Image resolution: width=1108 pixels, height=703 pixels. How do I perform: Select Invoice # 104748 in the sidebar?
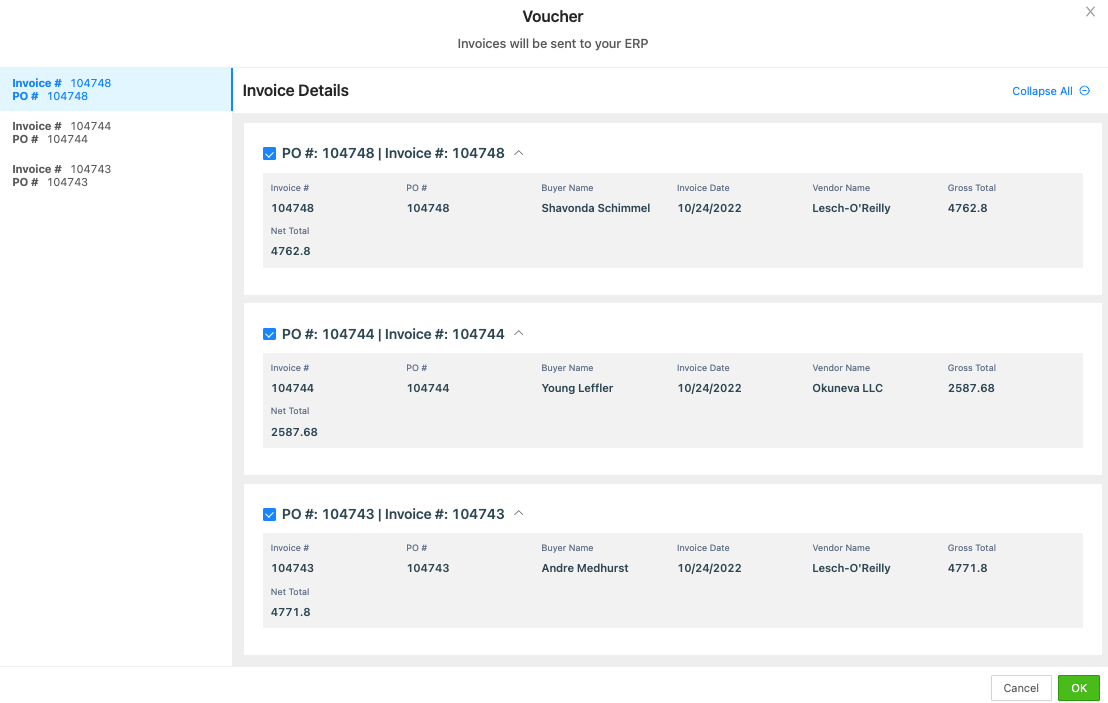pyautogui.click(x=116, y=90)
